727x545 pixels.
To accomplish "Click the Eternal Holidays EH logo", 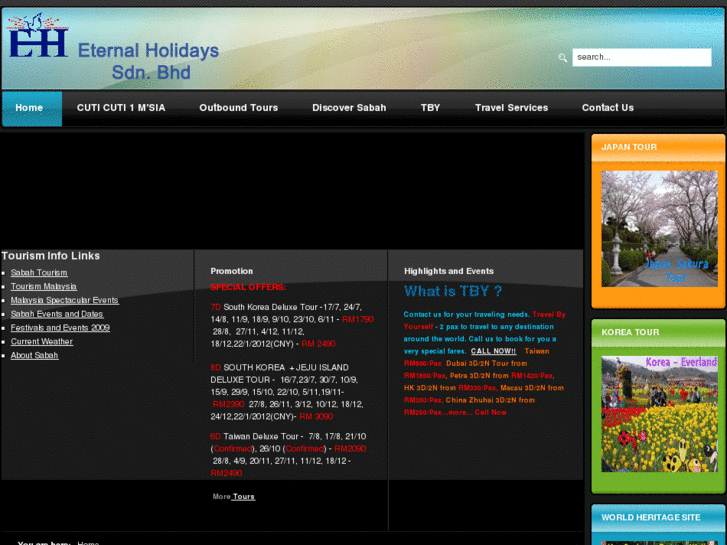I will pyautogui.click(x=38, y=36).
